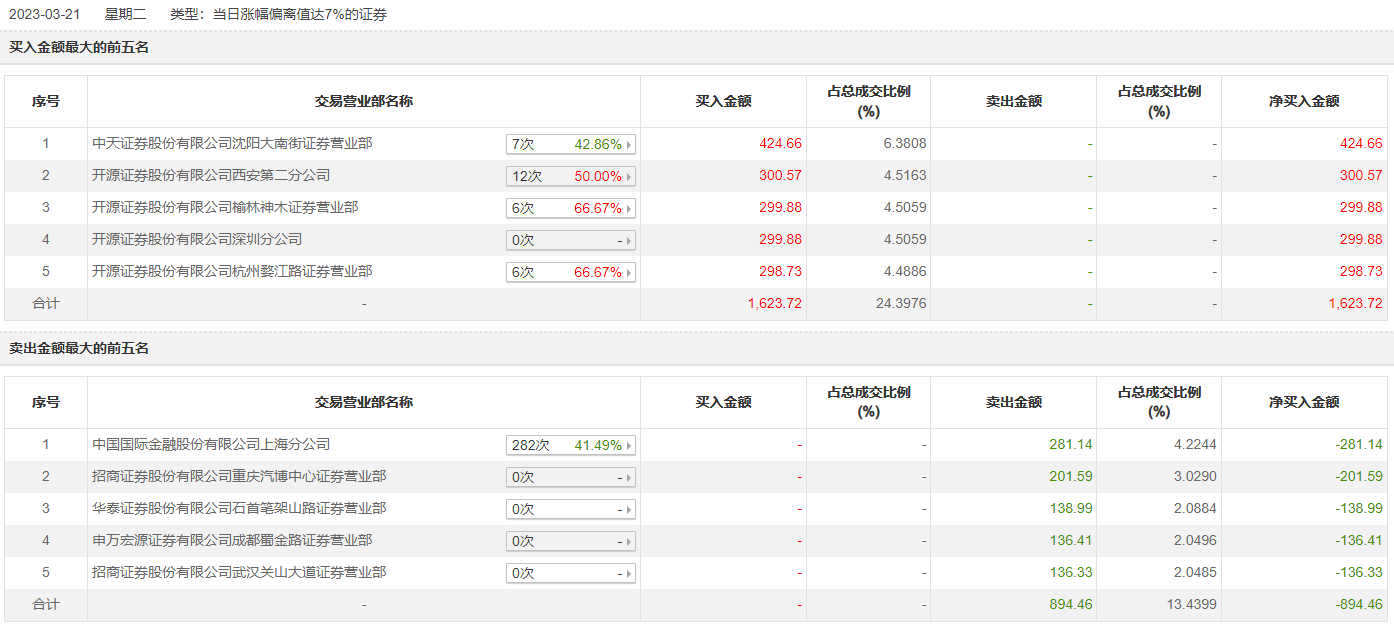The height and width of the screenshot is (626, 1394).
Task: Expand 0次 box for 开源证券深圳分公司
Action: [x=571, y=240]
